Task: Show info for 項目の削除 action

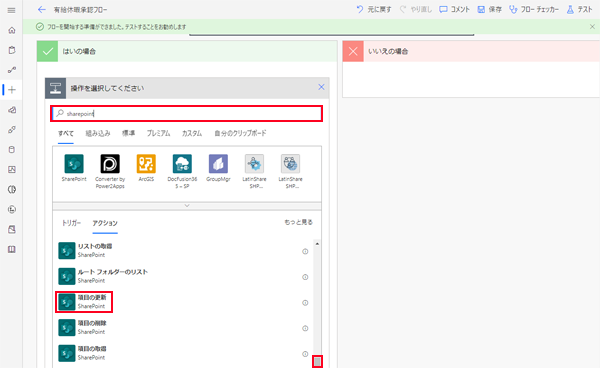Action: (x=305, y=328)
